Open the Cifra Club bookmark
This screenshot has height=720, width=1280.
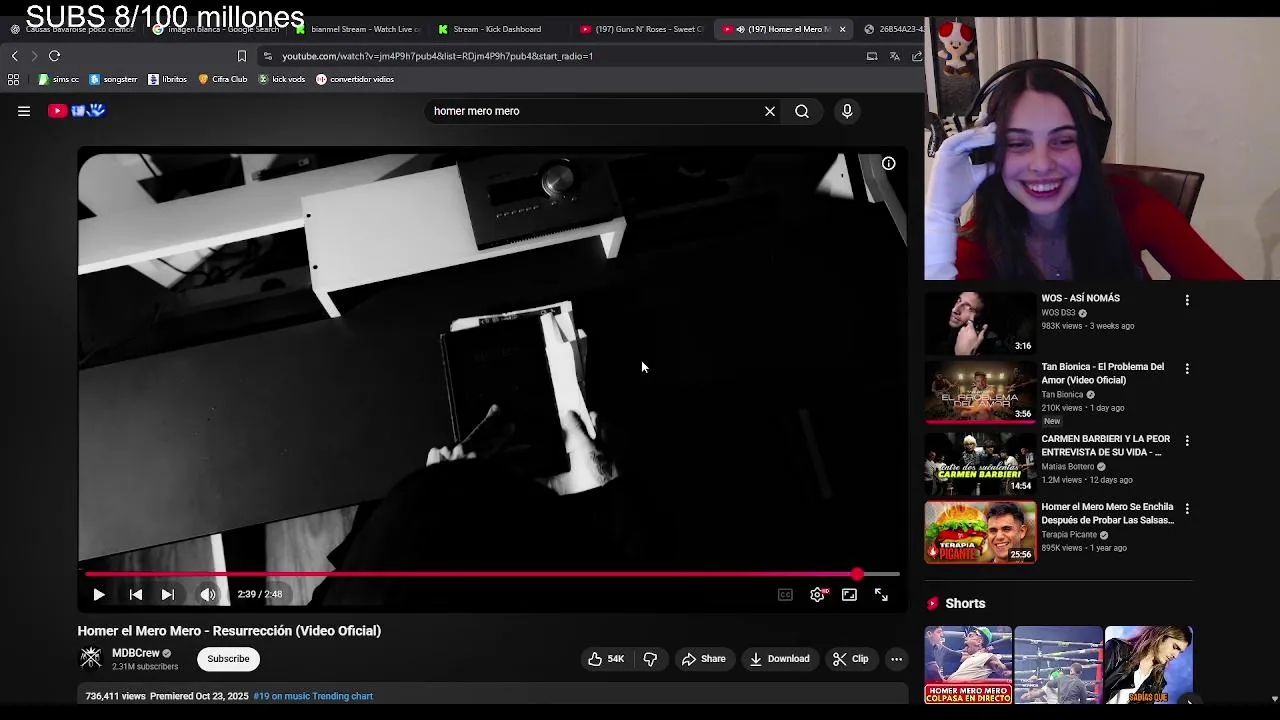coord(222,79)
